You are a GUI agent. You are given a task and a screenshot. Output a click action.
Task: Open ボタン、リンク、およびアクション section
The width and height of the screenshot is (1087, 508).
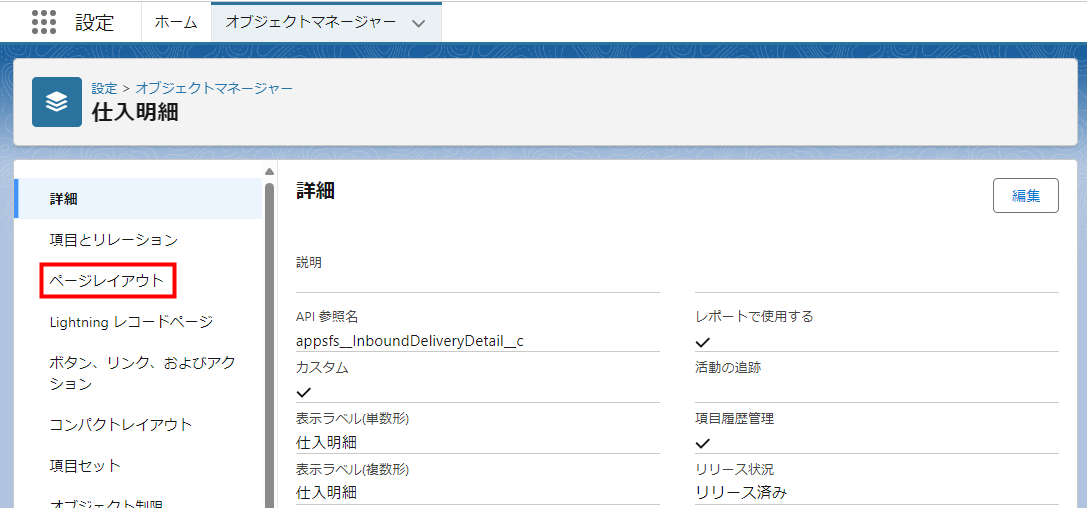coord(142,373)
